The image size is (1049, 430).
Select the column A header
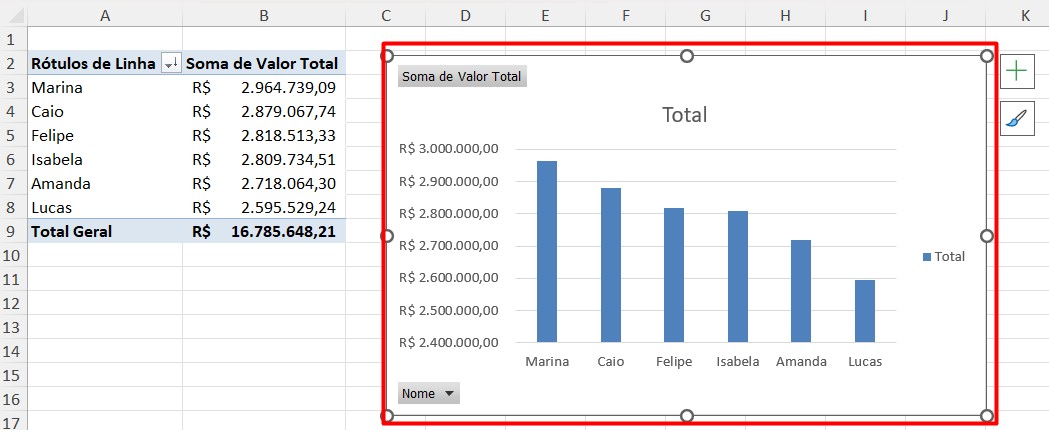[105, 15]
